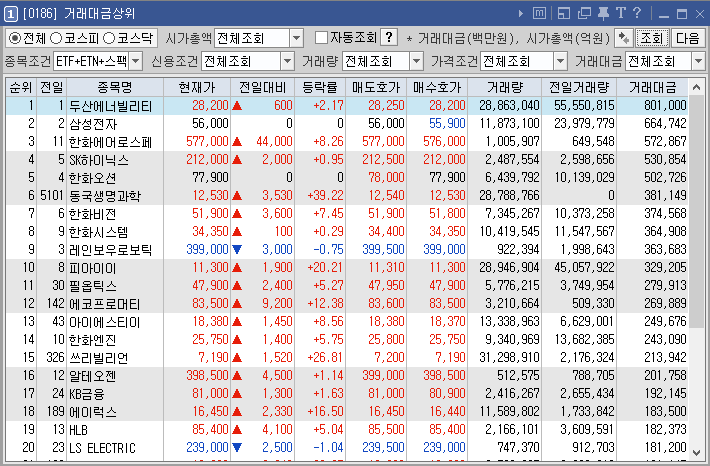Select the 아이에스티이 stock name
Viewport: 710px width, 466px height.
tap(105, 322)
